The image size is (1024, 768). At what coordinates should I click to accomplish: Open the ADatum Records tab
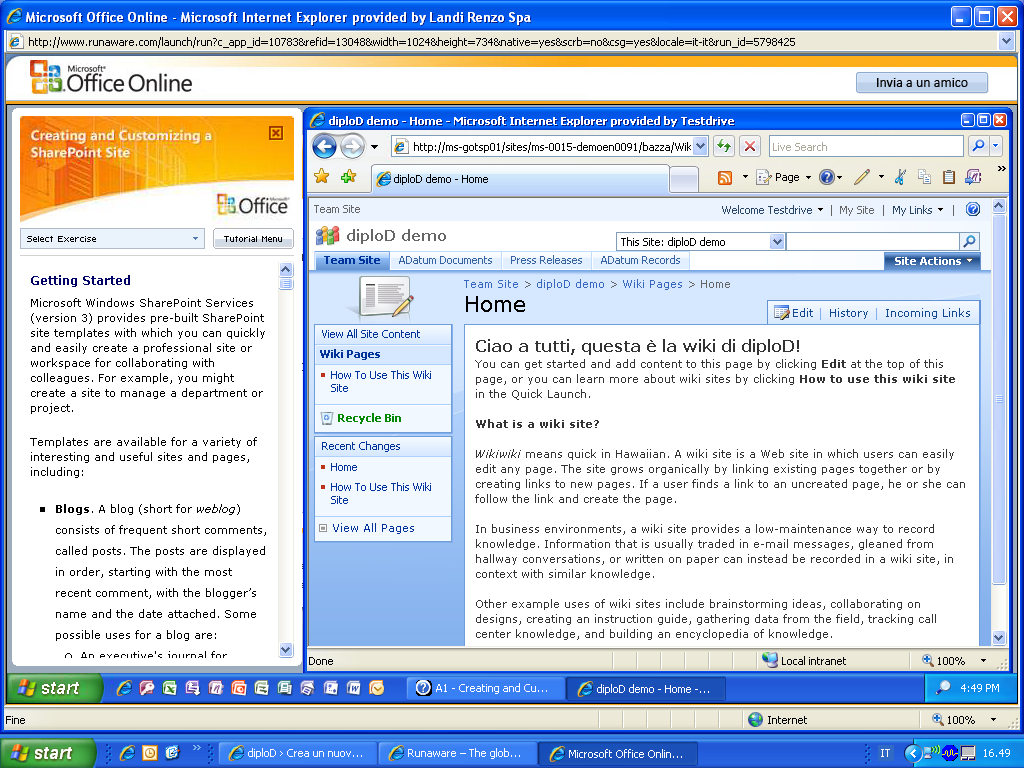(x=640, y=260)
